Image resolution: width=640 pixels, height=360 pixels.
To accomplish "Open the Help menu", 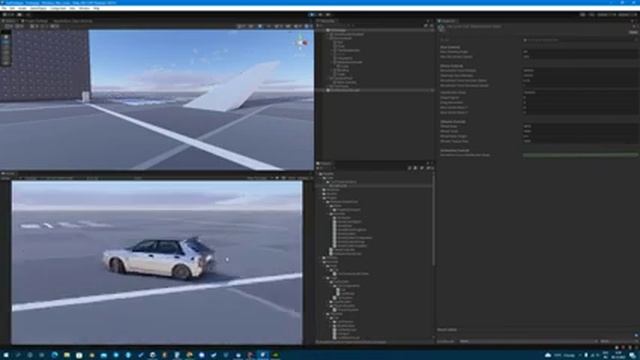I will click(96, 8).
